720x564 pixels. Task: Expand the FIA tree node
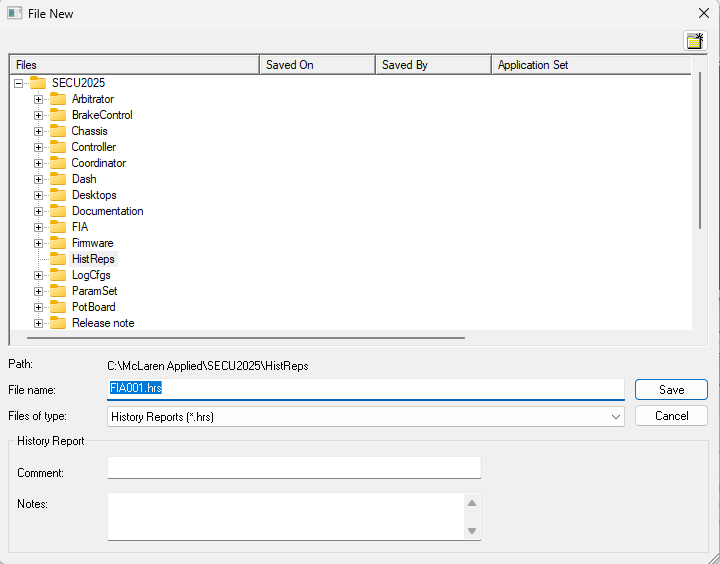39,228
